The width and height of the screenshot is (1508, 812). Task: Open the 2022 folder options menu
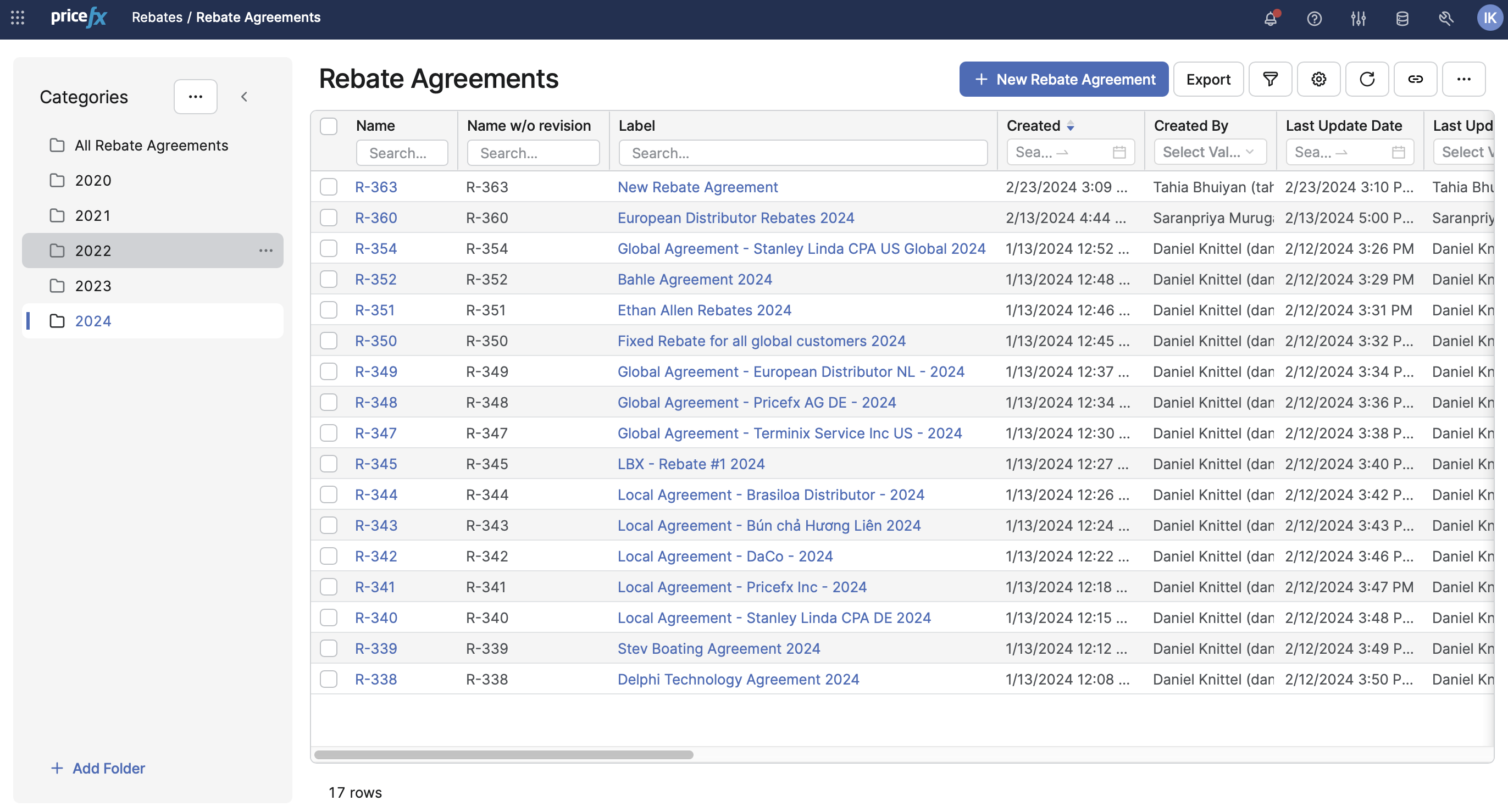266,251
